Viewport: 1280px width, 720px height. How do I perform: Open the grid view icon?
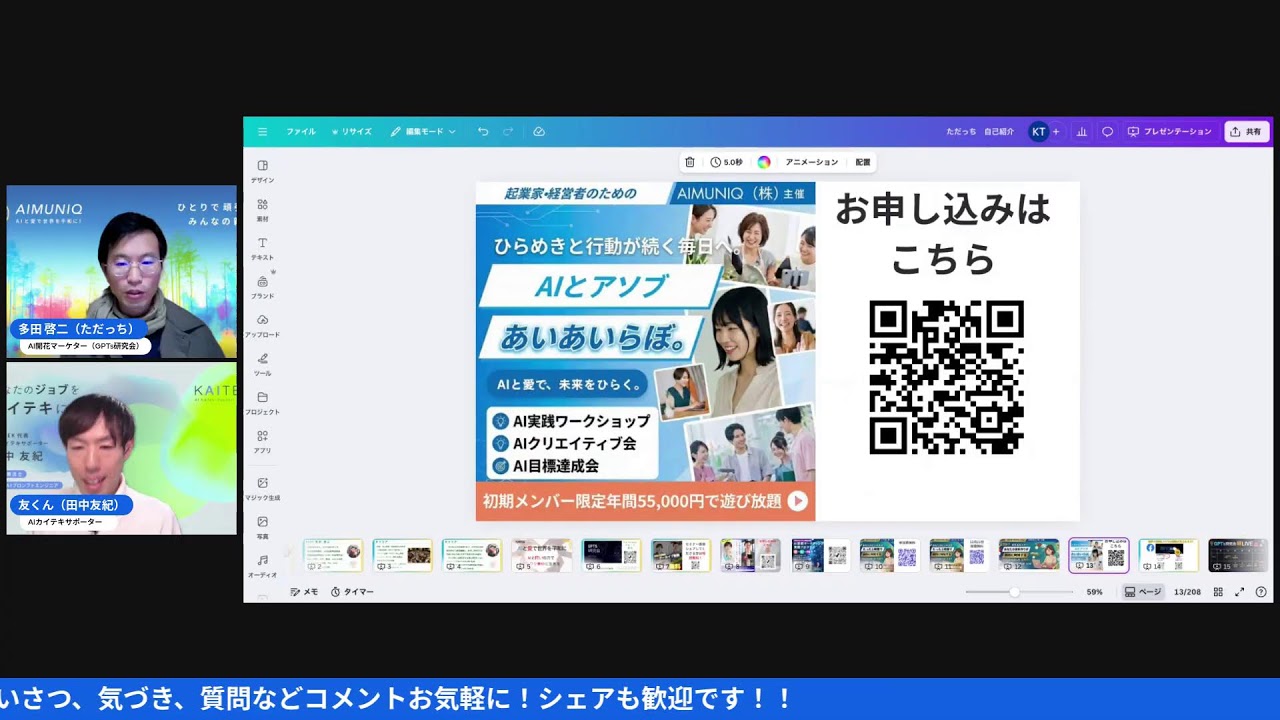1218,592
